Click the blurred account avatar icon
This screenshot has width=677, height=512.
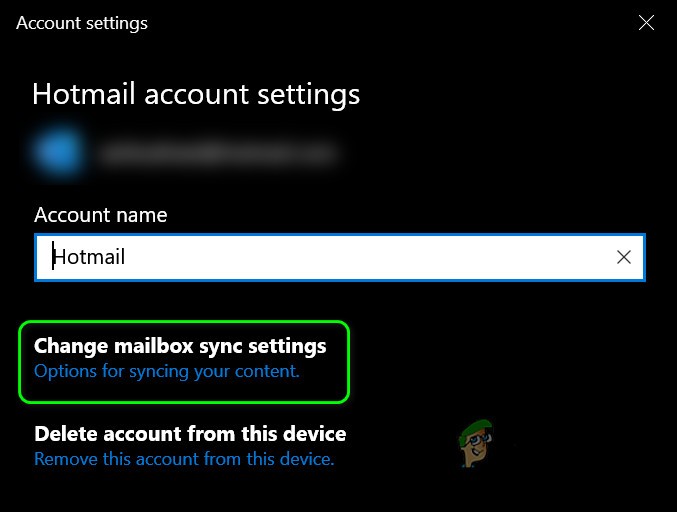[x=57, y=152]
